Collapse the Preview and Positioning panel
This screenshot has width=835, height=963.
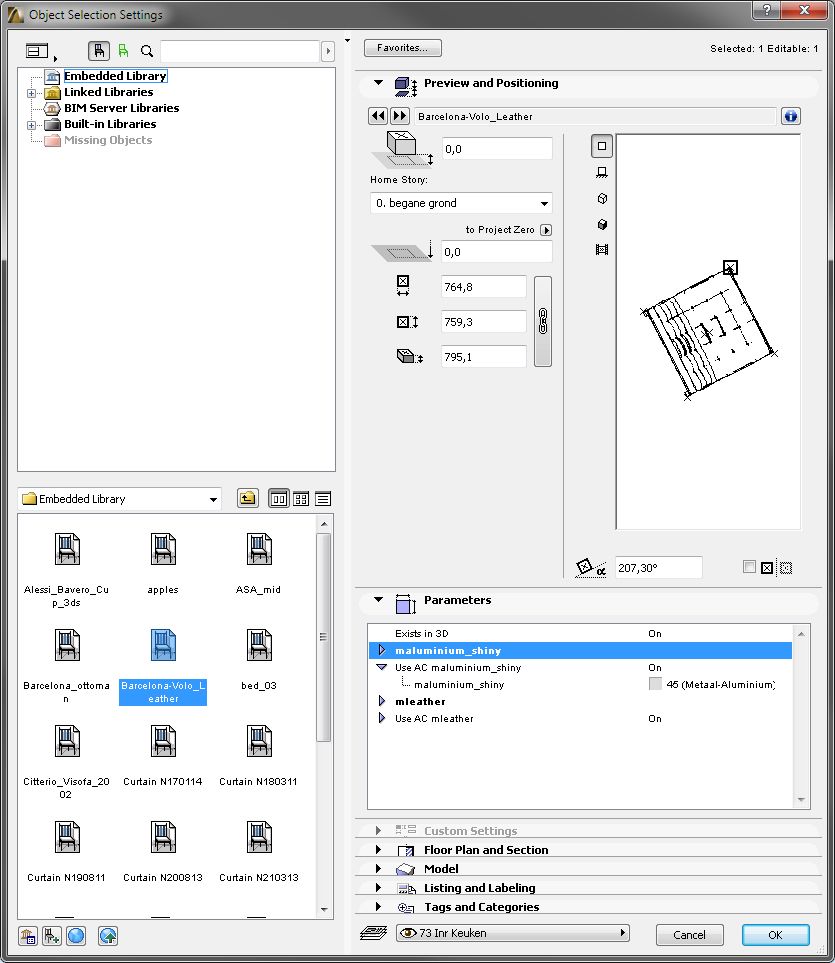pos(378,82)
